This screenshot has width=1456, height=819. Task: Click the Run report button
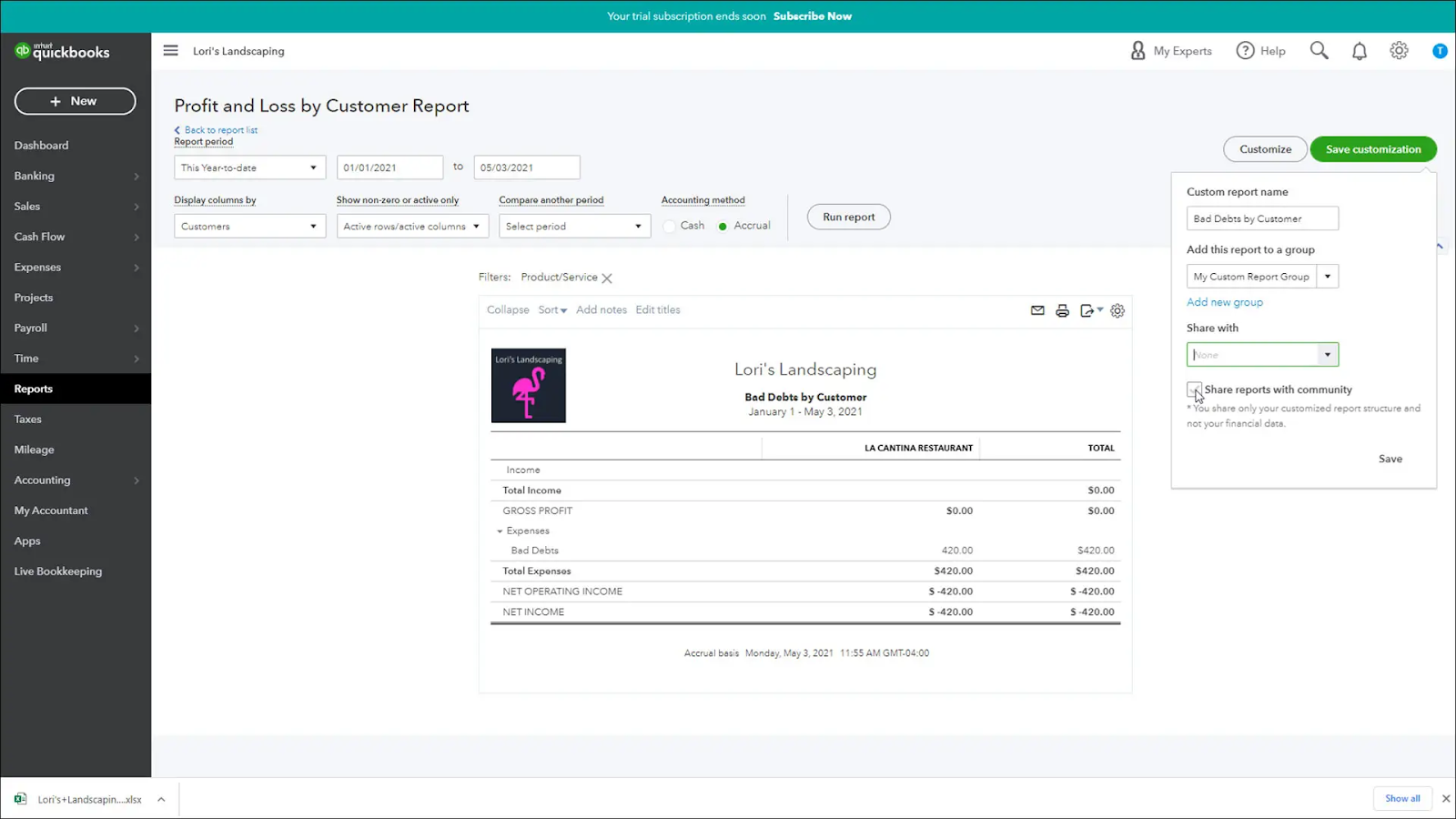[x=849, y=217]
